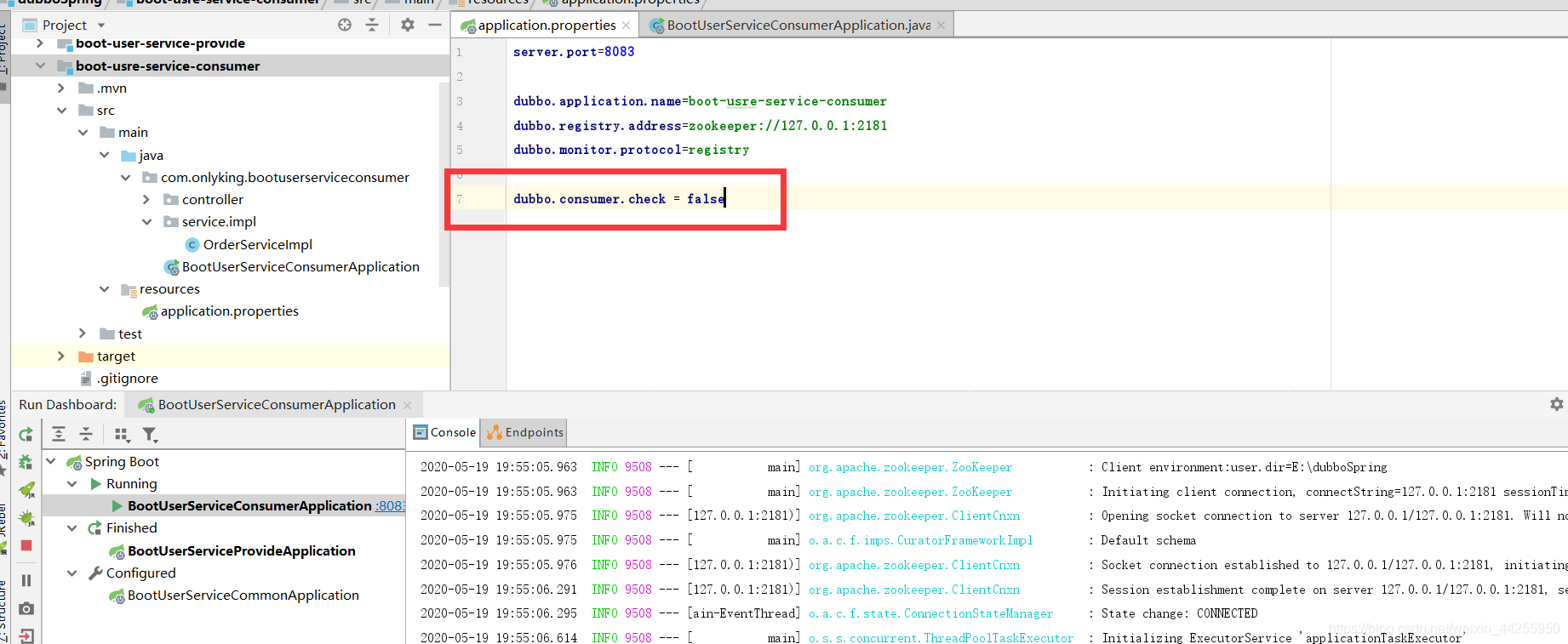Open Project panel settings gear
The height and width of the screenshot is (644, 1568).
[x=408, y=25]
